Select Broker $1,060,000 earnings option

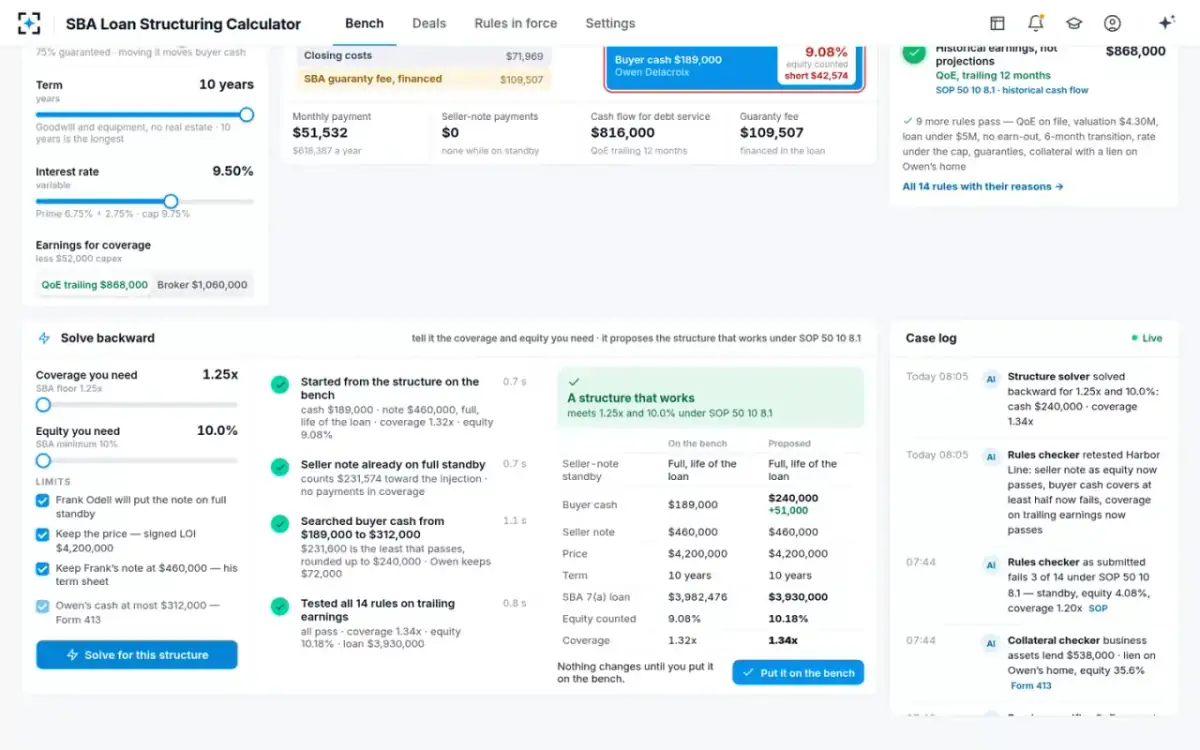coord(202,285)
